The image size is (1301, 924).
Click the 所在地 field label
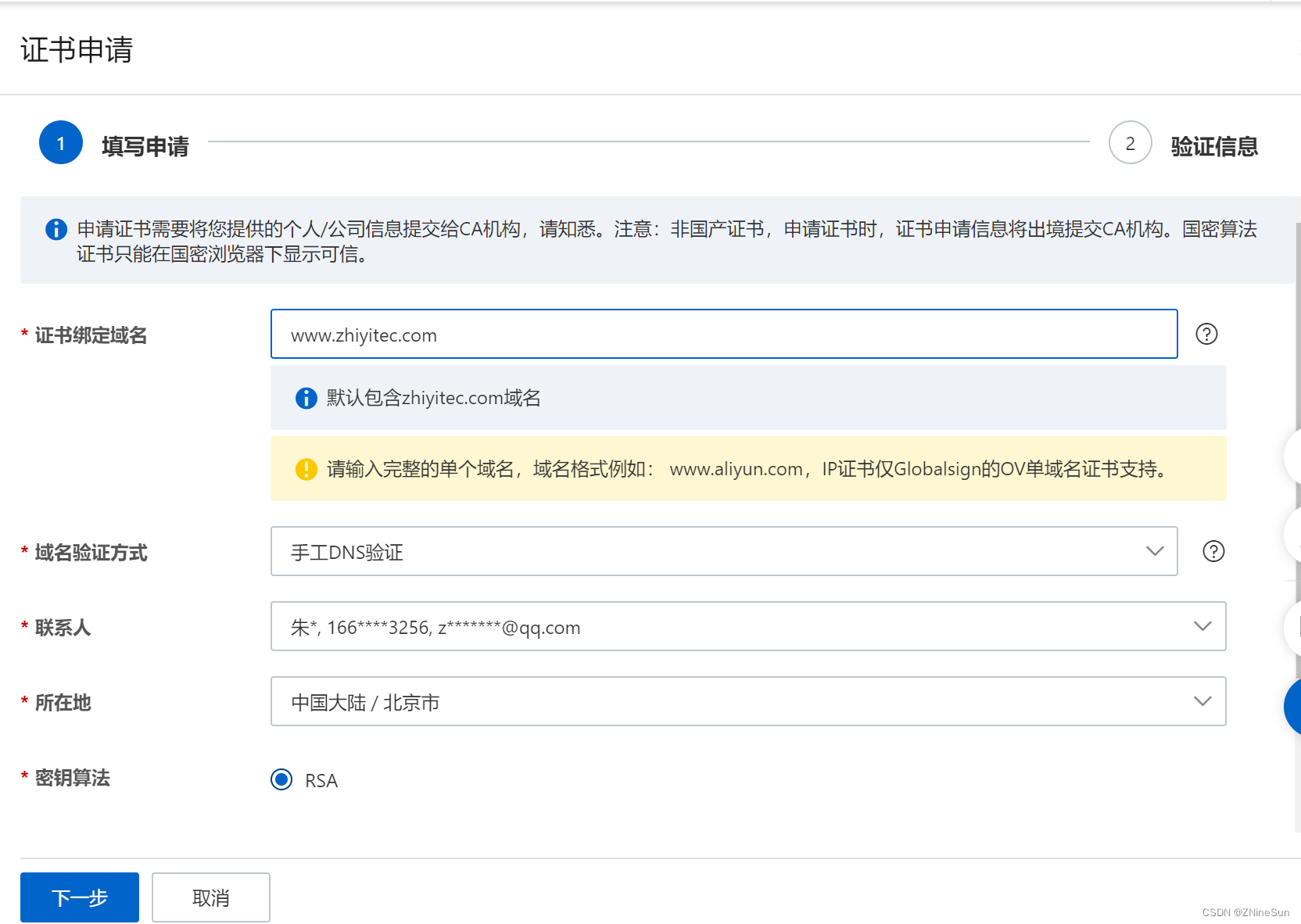pyautogui.click(x=63, y=703)
